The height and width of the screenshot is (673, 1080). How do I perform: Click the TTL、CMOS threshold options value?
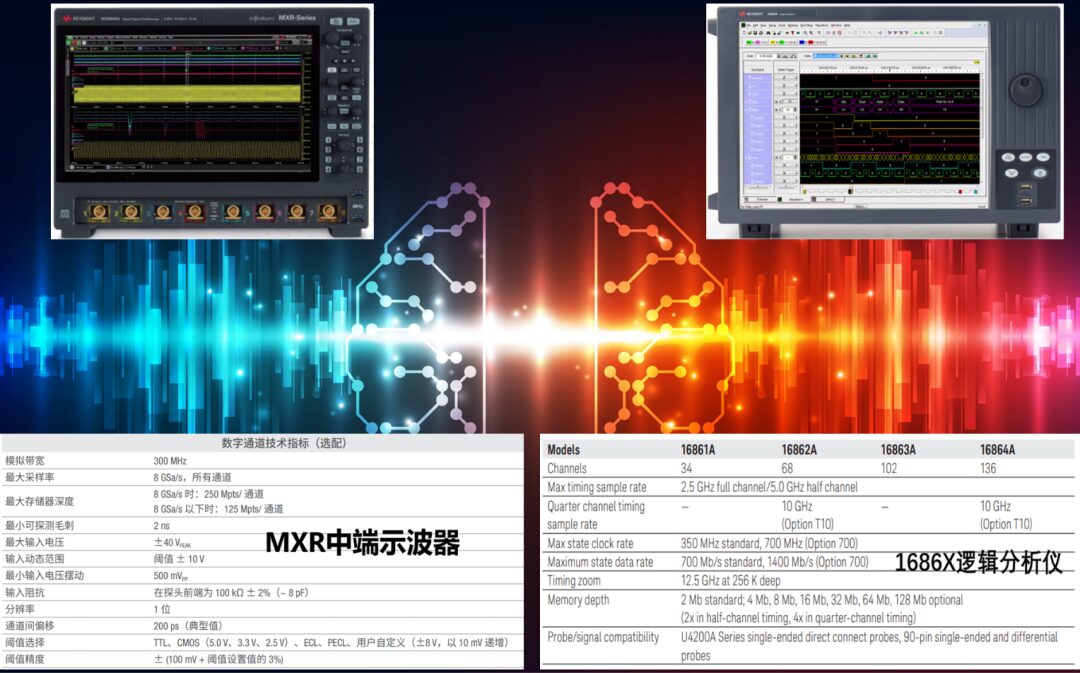[x=331, y=642]
